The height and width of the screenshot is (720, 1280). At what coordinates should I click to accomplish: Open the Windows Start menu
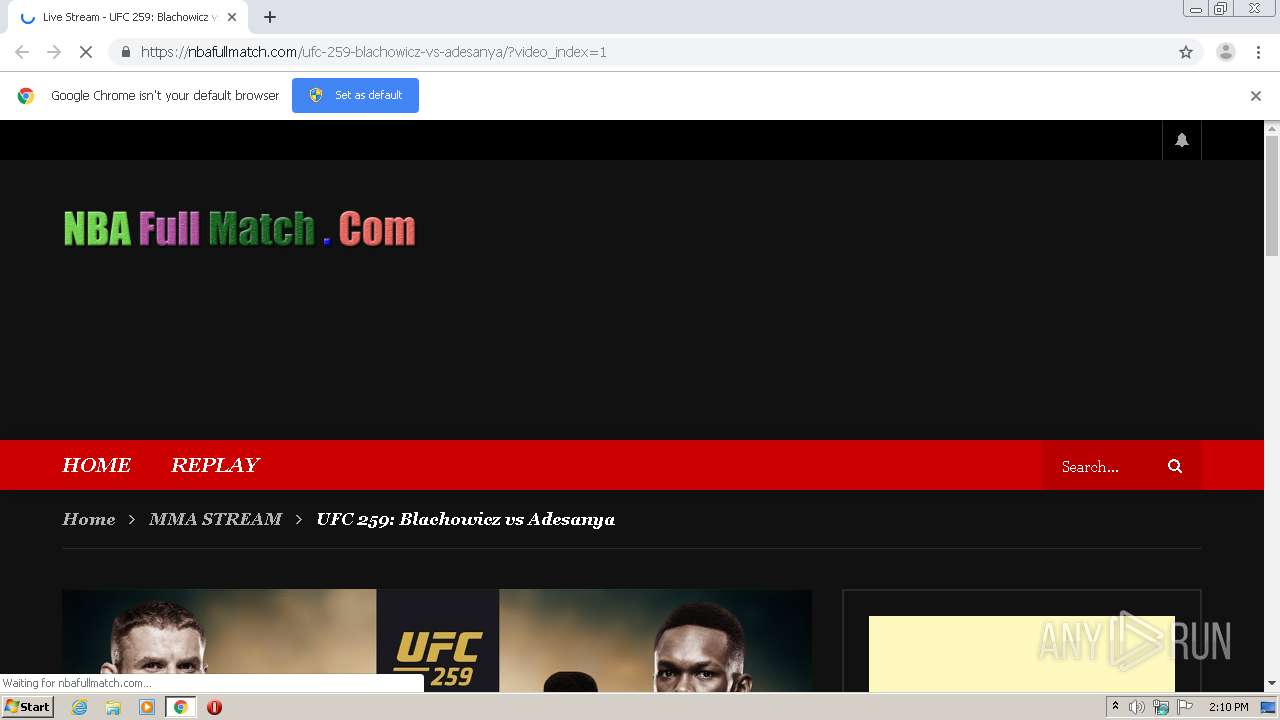[x=27, y=706]
